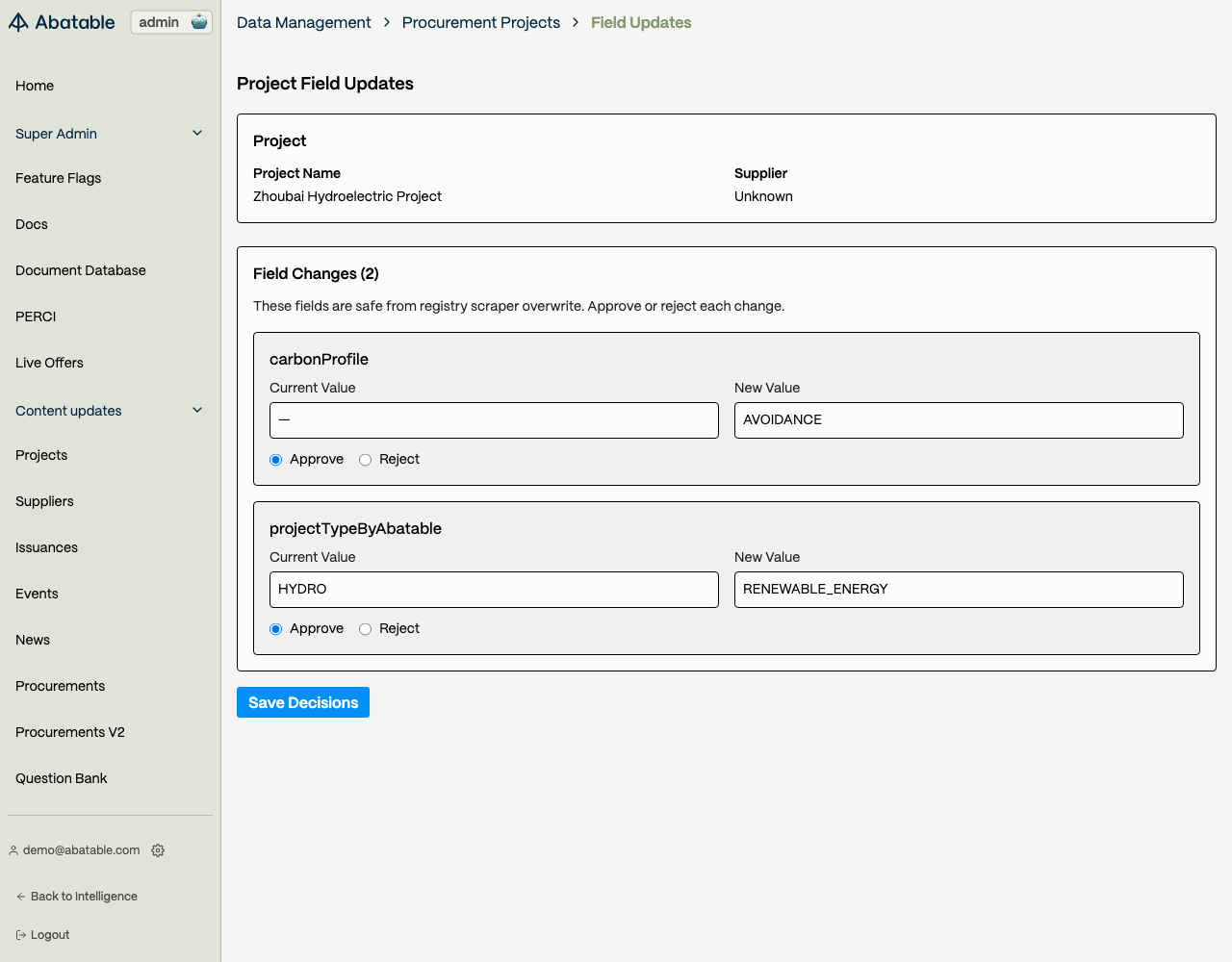Select Approve for carbonProfile change
Viewport: 1232px width, 962px height.
pyautogui.click(x=276, y=460)
